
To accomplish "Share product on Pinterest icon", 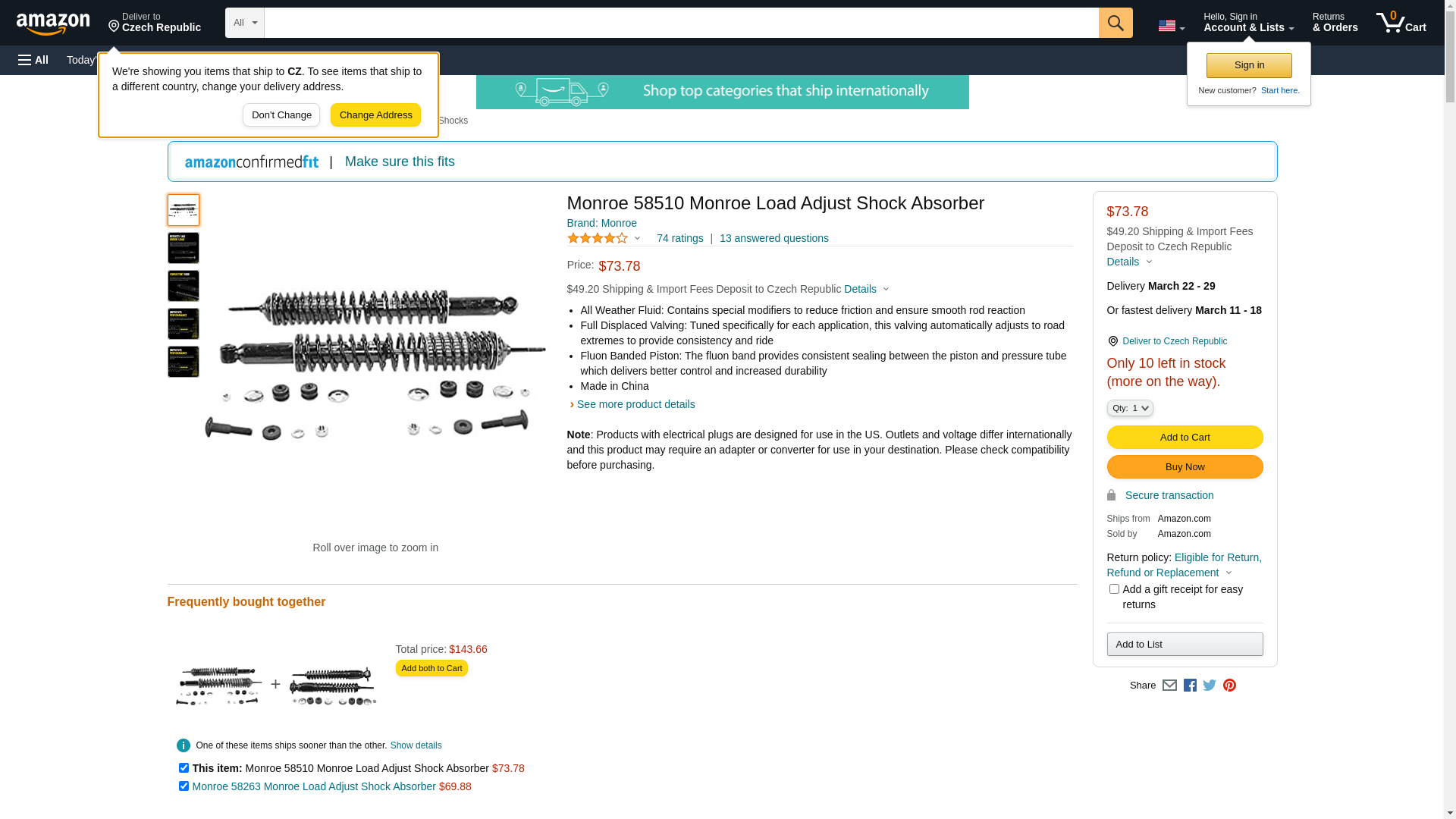I will tap(1229, 686).
